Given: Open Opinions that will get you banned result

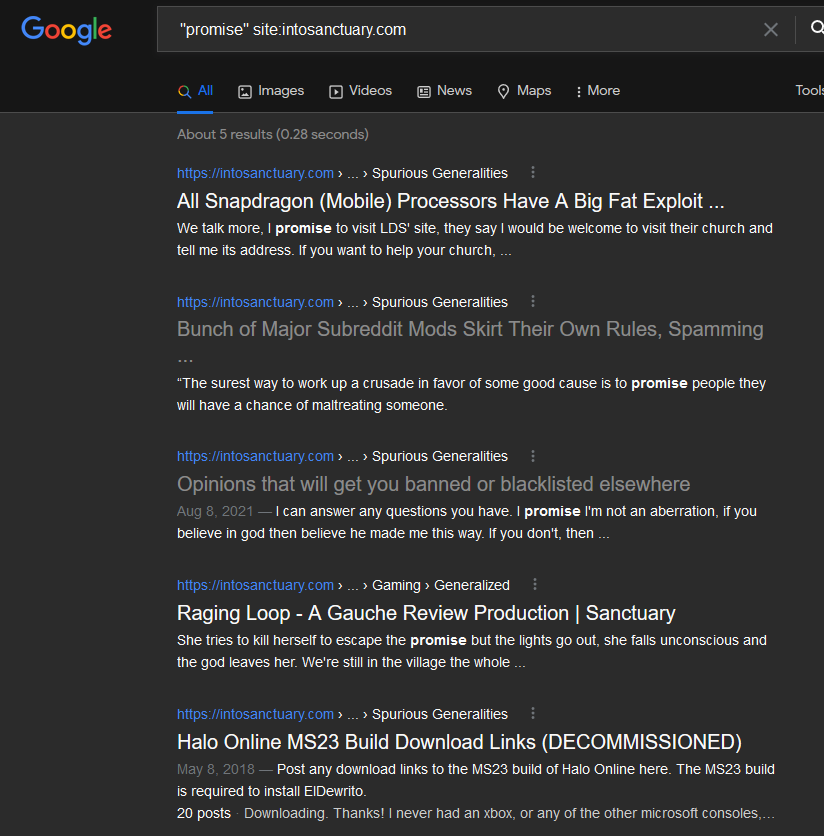Looking at the screenshot, I should pos(434,484).
